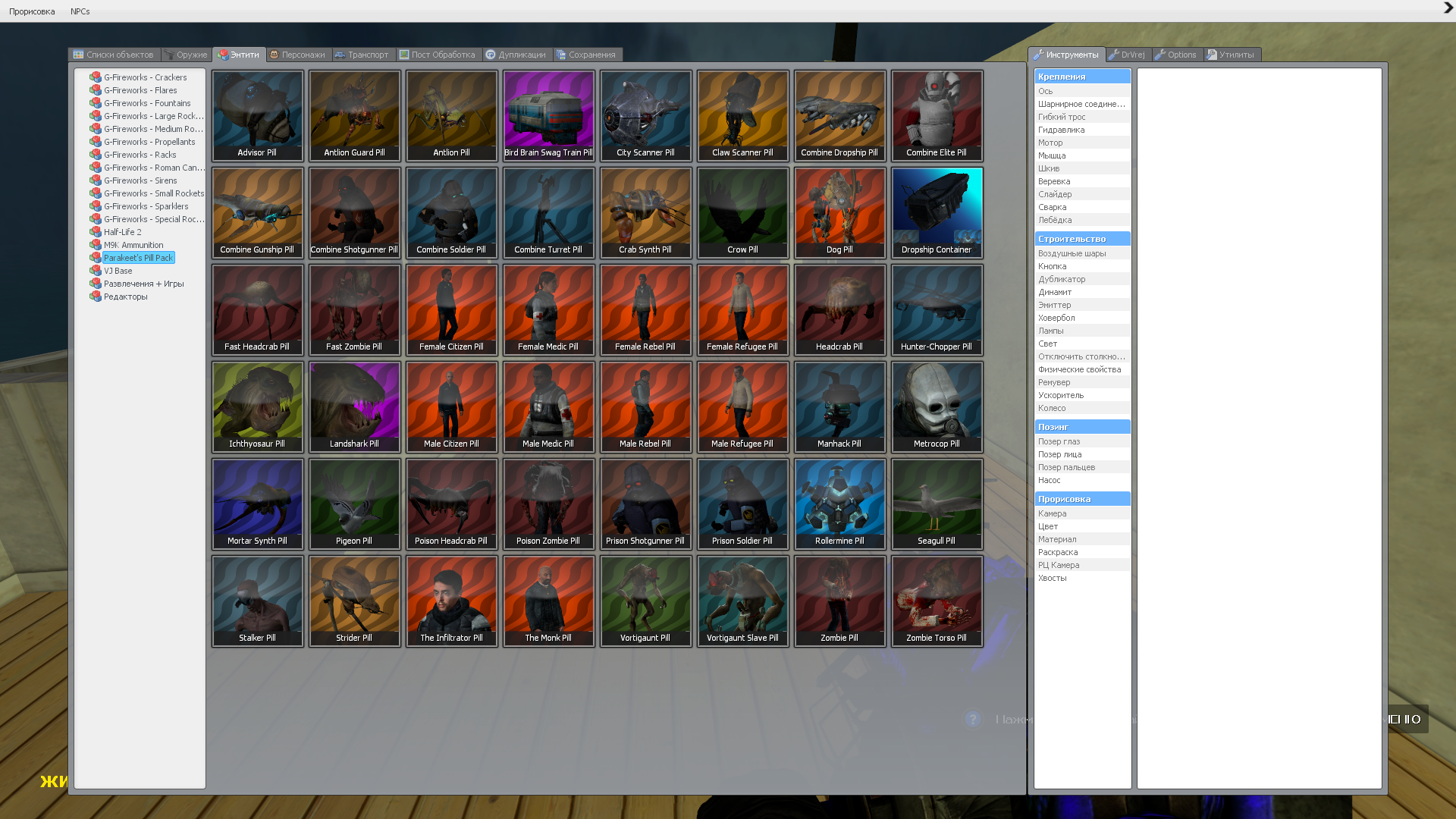The image size is (1456, 819).
Task: Select G-Fireworks - Sirens category
Action: [133, 180]
